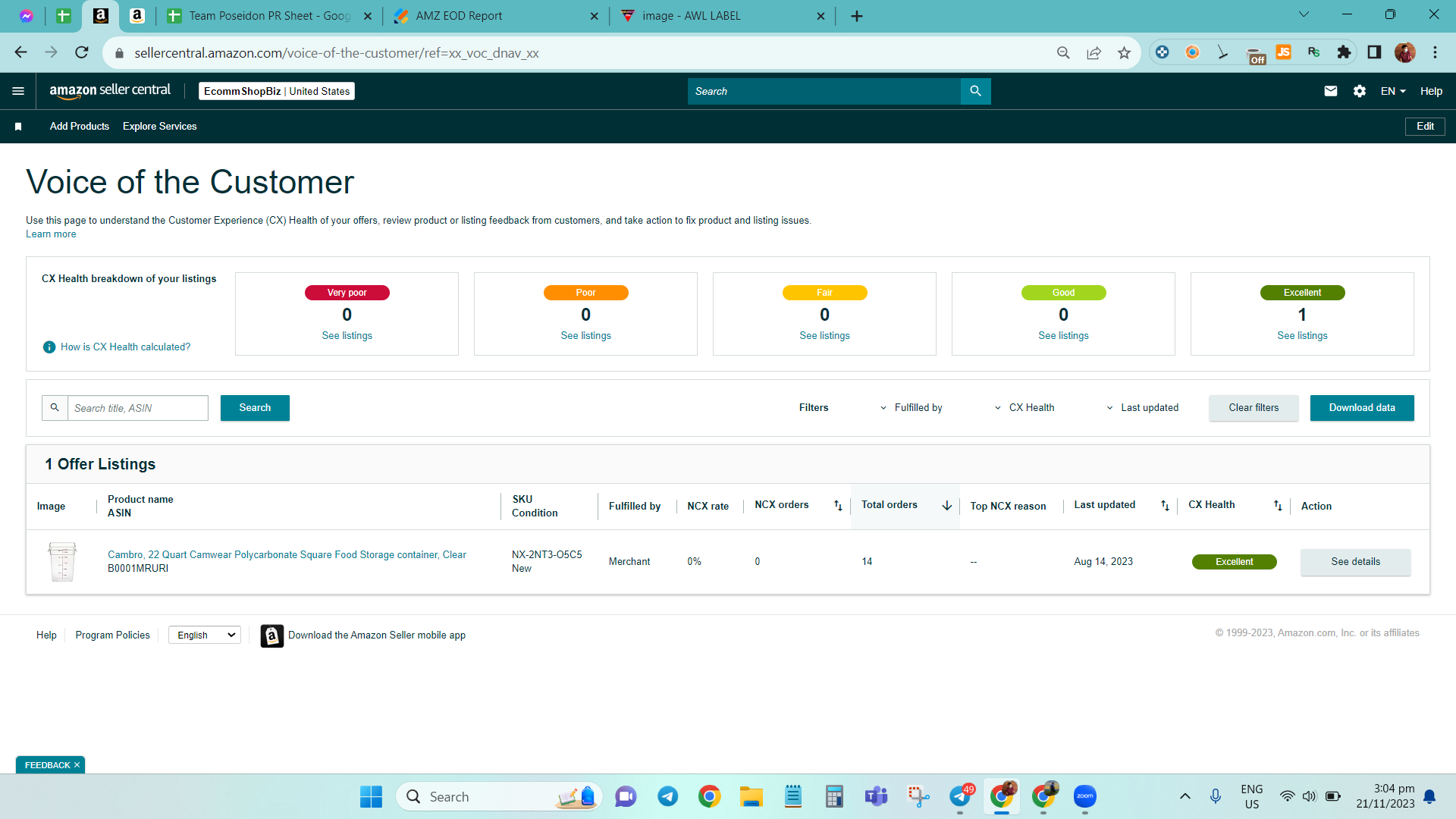1456x819 pixels.
Task: Open Program Policies footer link
Action: tap(112, 635)
